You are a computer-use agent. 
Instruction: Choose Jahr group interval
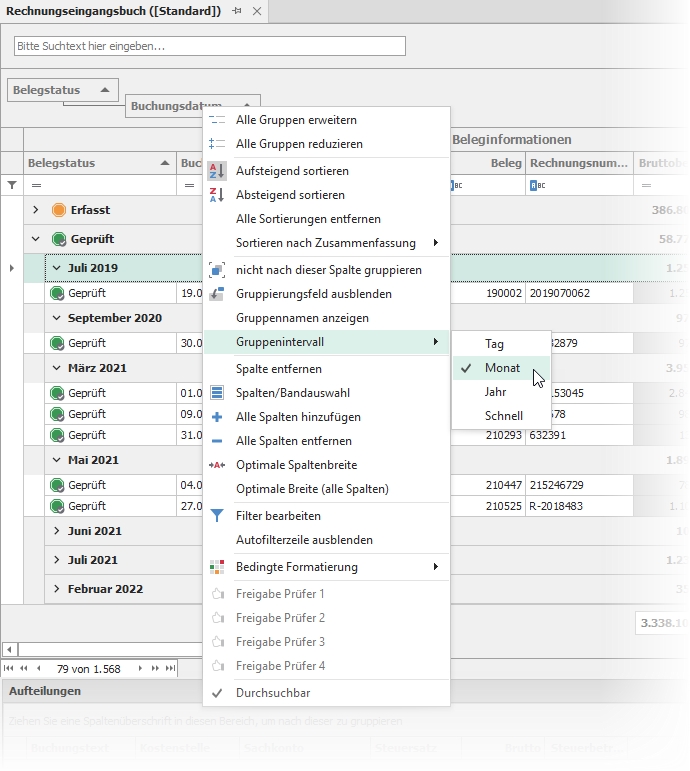point(496,392)
